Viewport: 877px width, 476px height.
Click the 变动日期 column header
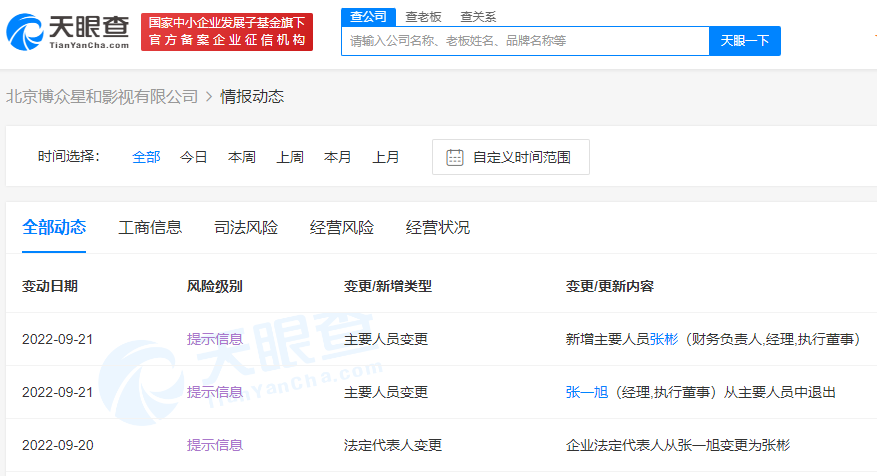coord(50,286)
